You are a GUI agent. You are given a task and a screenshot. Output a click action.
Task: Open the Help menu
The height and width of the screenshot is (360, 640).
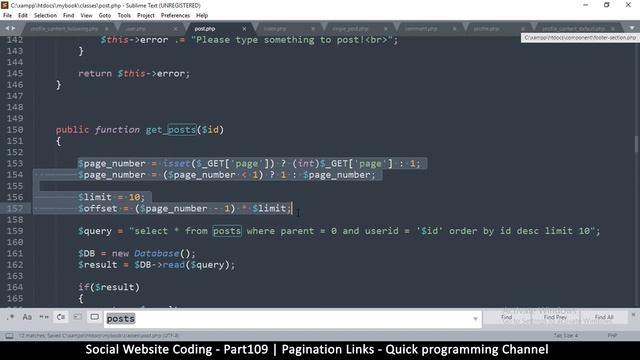(x=202, y=16)
